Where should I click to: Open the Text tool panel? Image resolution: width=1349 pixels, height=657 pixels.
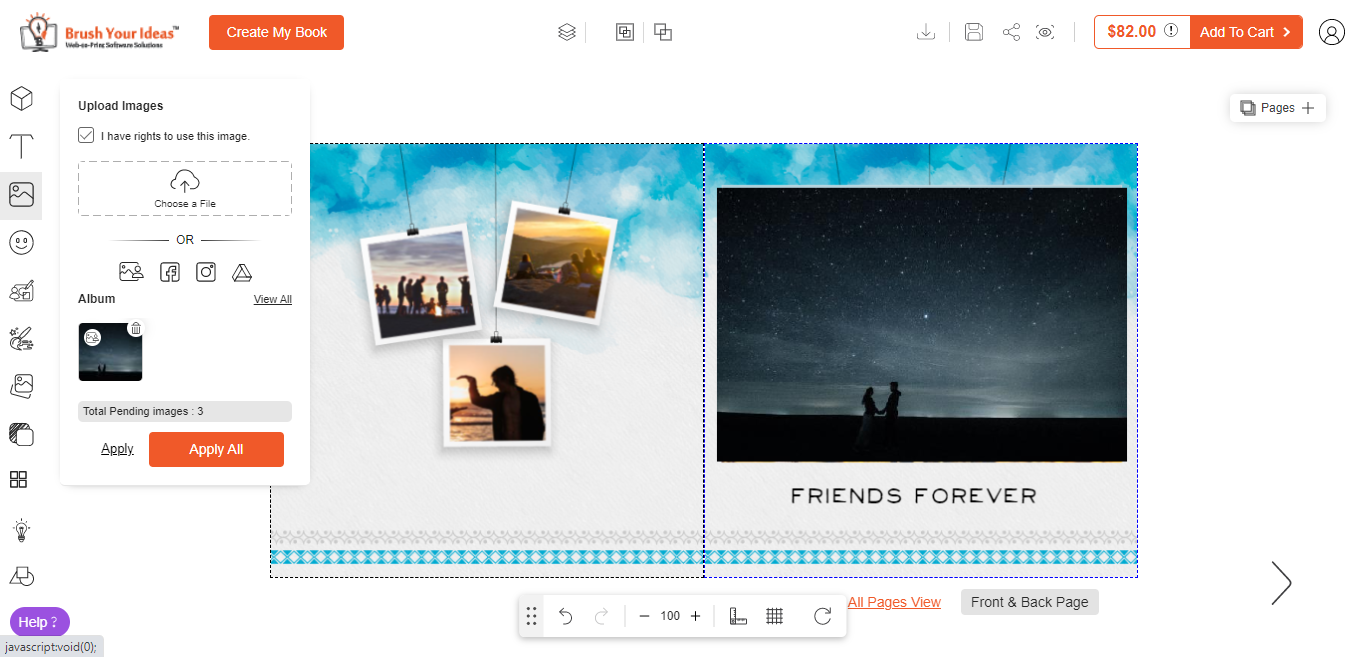point(21,147)
